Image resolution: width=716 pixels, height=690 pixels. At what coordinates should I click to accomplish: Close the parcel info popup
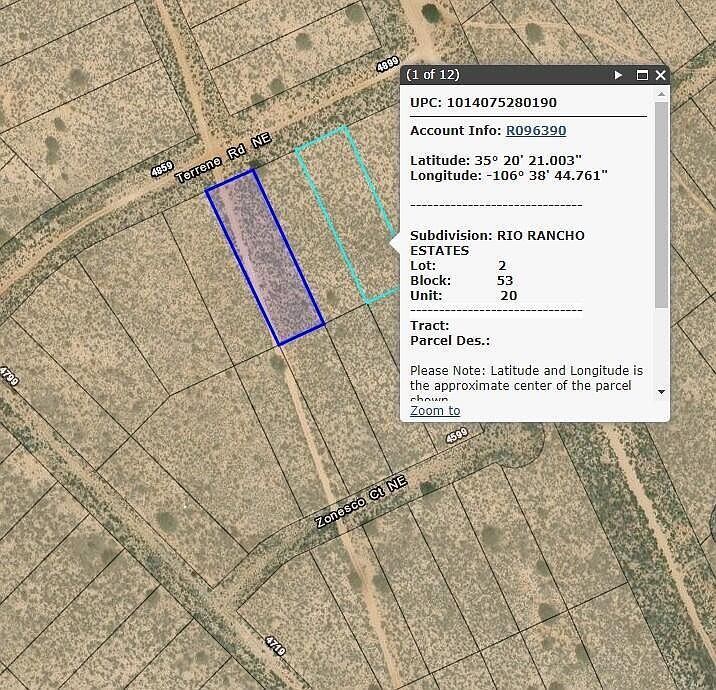pyautogui.click(x=660, y=75)
